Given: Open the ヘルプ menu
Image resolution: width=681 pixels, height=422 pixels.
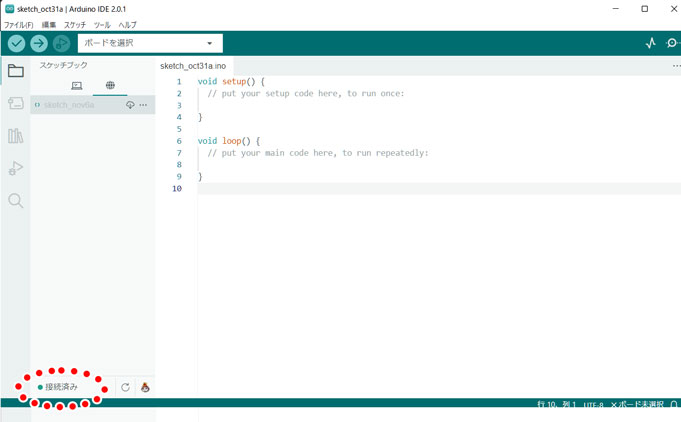Looking at the screenshot, I should pyautogui.click(x=128, y=25).
